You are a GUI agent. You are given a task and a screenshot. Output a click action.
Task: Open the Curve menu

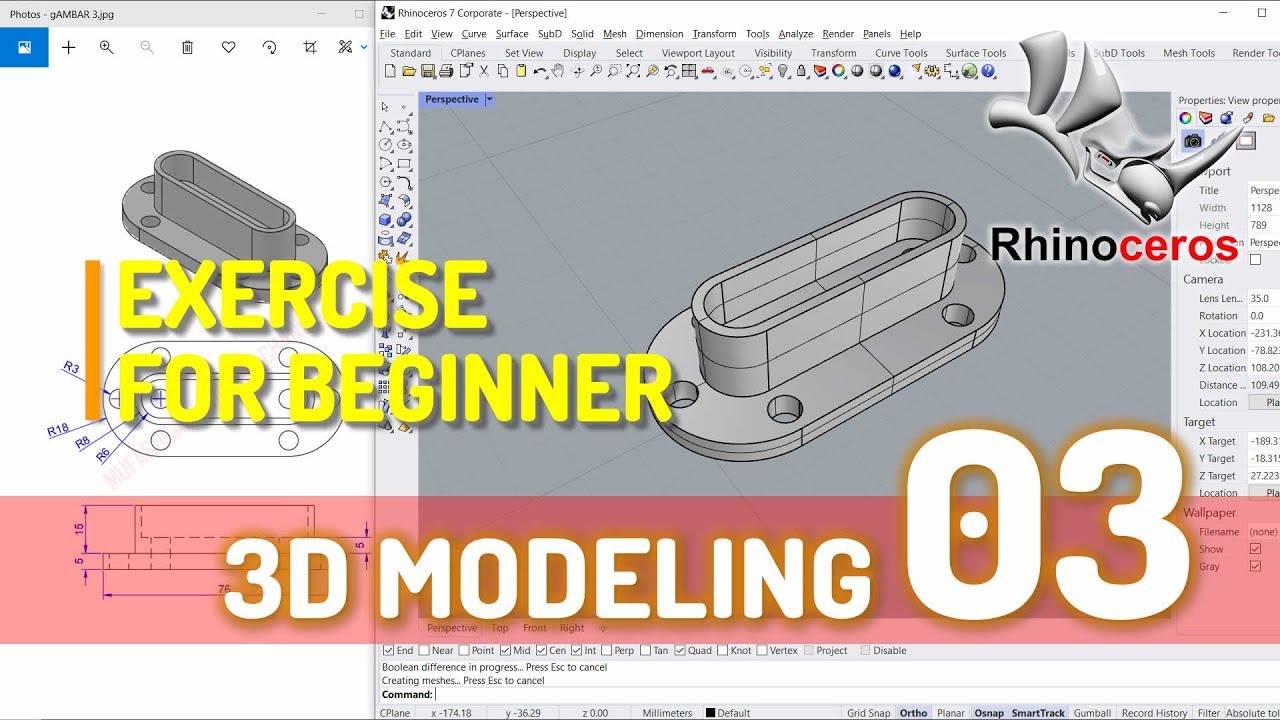point(474,34)
